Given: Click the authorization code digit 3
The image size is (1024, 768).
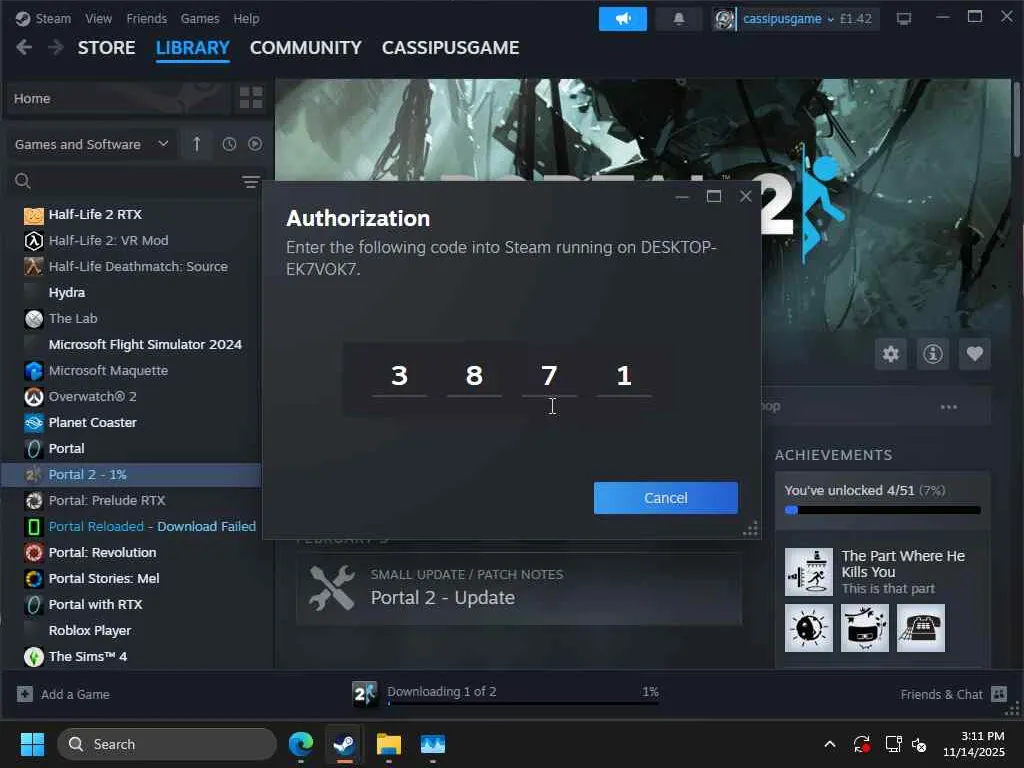Looking at the screenshot, I should pyautogui.click(x=400, y=376).
